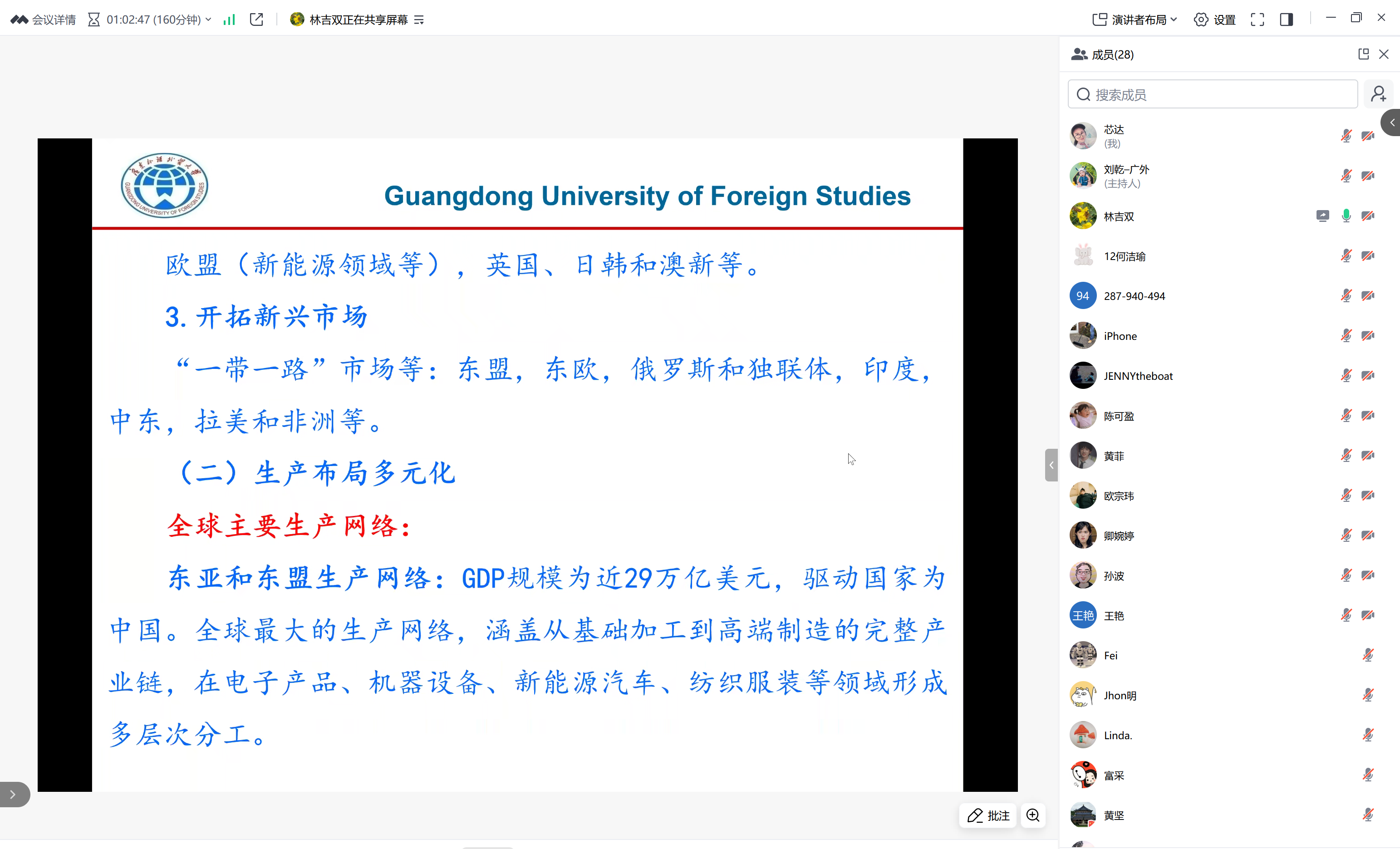Image resolution: width=1400 pixels, height=849 pixels.
Task: Enter fullscreen mode
Action: [1258, 20]
